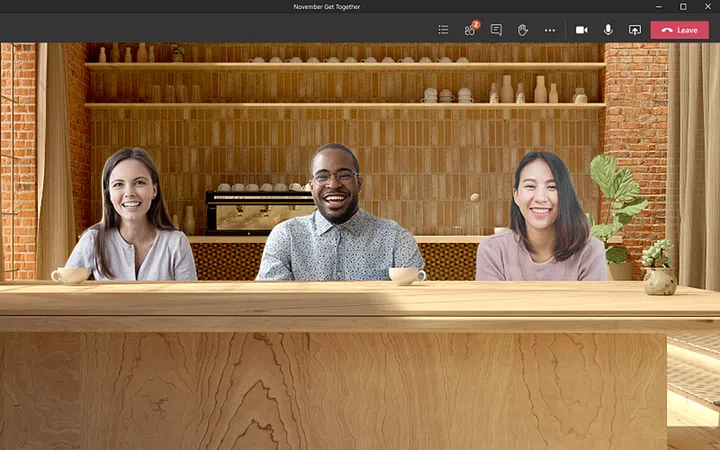Raise your hand in the meeting
The width and height of the screenshot is (720, 450).
[x=522, y=30]
